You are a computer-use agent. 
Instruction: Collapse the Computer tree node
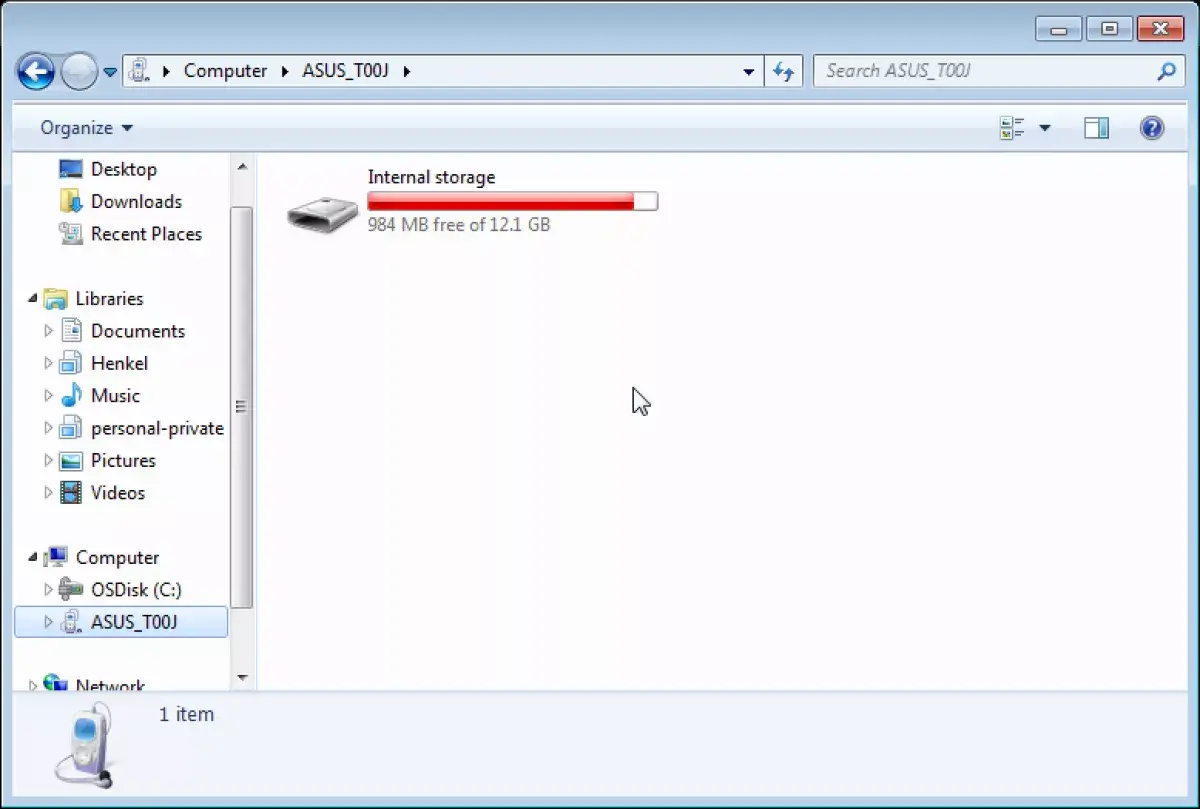tap(33, 558)
